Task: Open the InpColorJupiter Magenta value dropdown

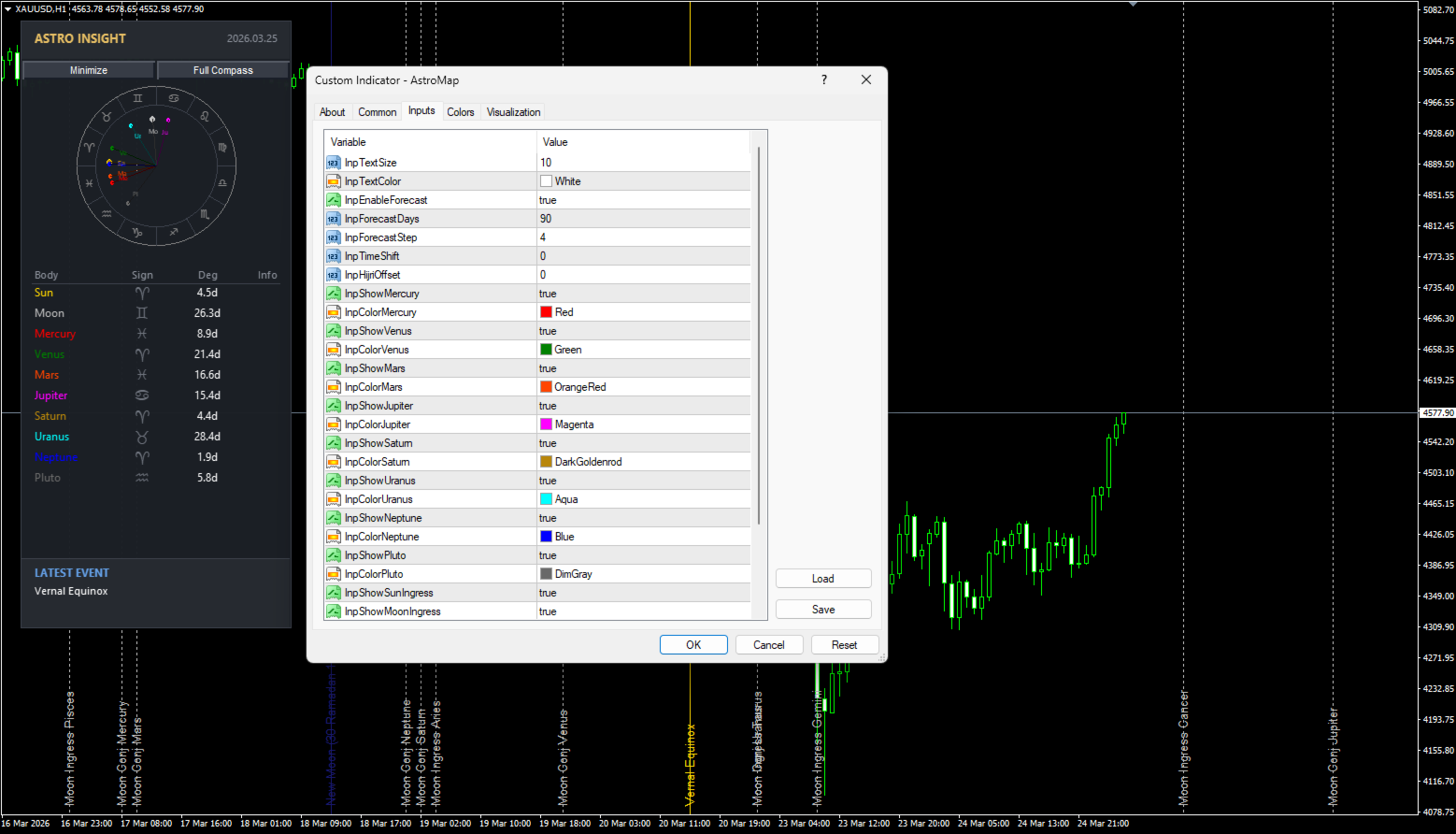Action: (643, 424)
